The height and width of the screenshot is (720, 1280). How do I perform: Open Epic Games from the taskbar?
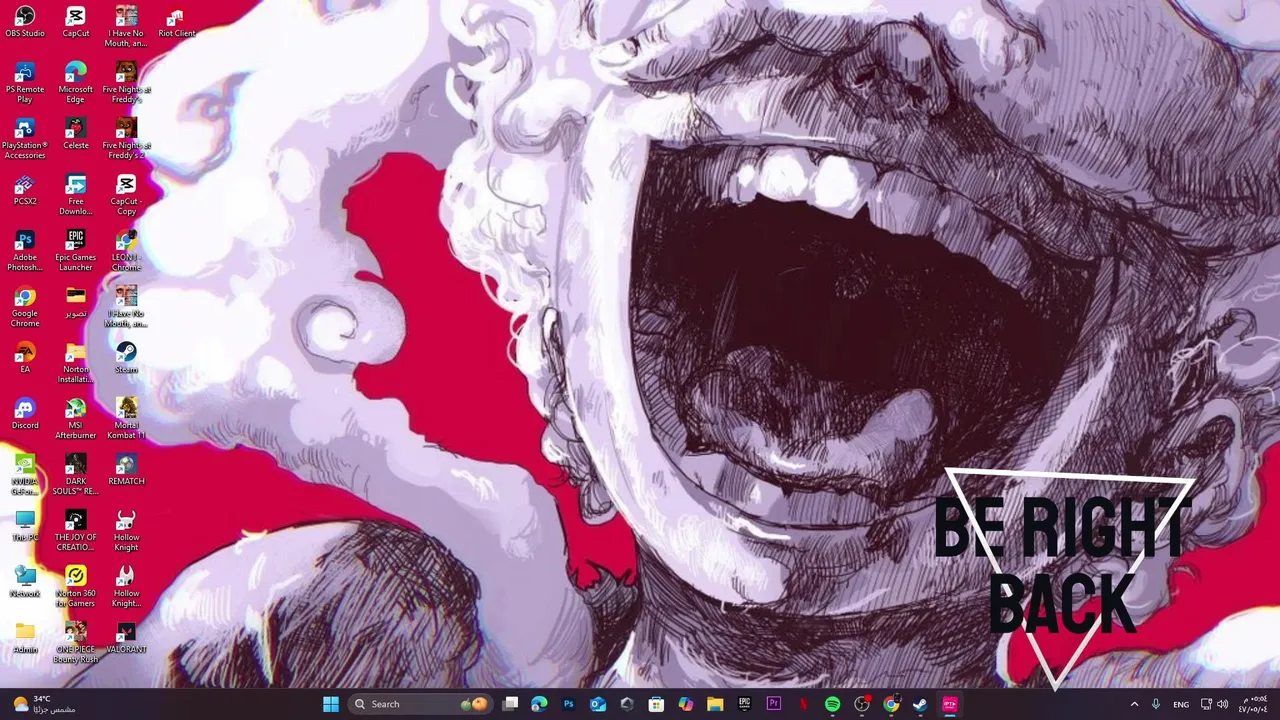point(744,704)
